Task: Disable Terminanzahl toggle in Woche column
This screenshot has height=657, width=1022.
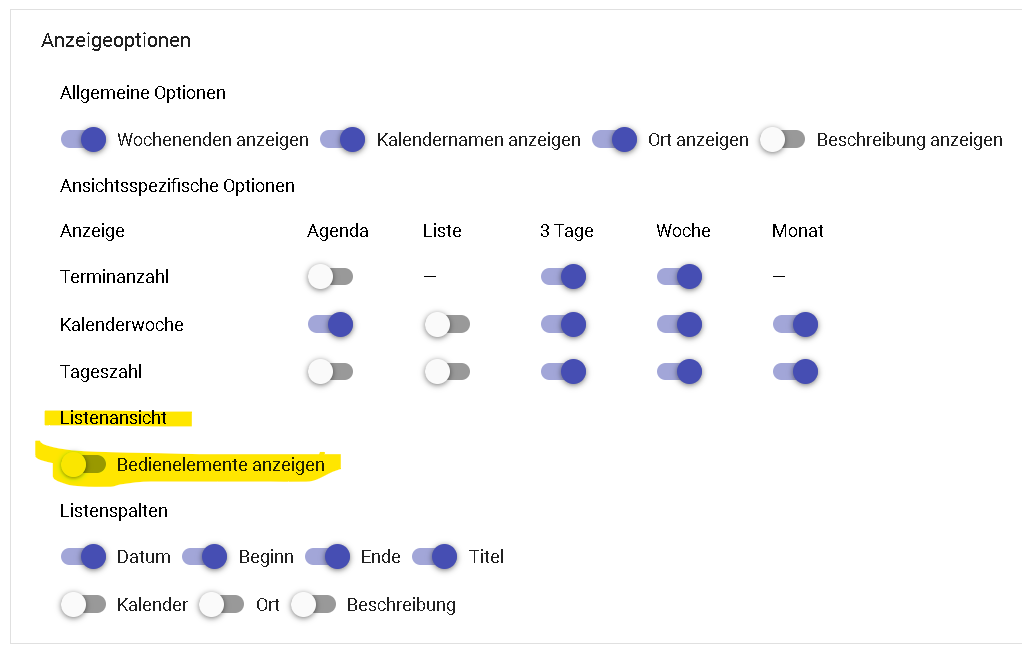Action: [x=680, y=276]
